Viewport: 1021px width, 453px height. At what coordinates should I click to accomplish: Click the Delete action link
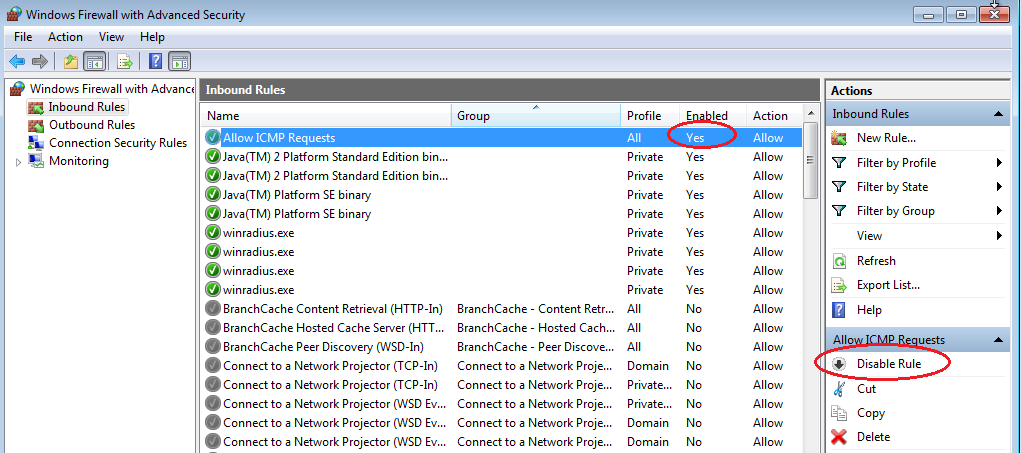[873, 437]
